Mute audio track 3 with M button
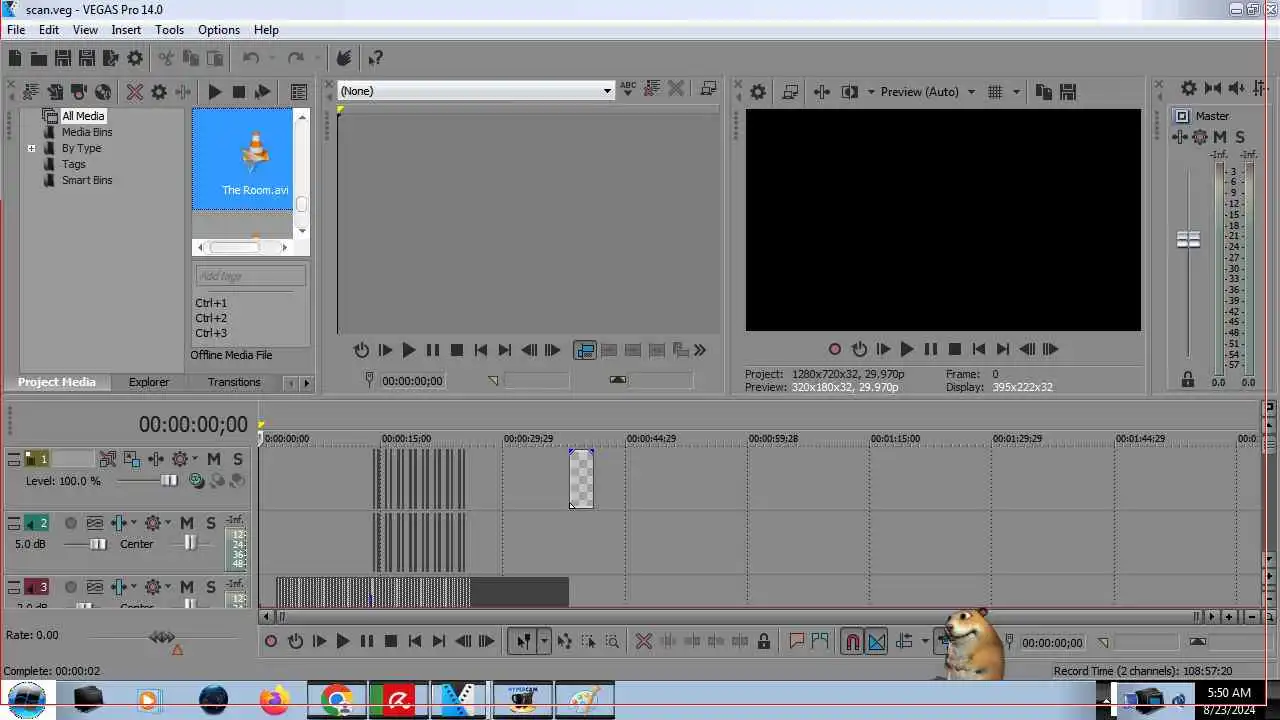 tap(187, 587)
